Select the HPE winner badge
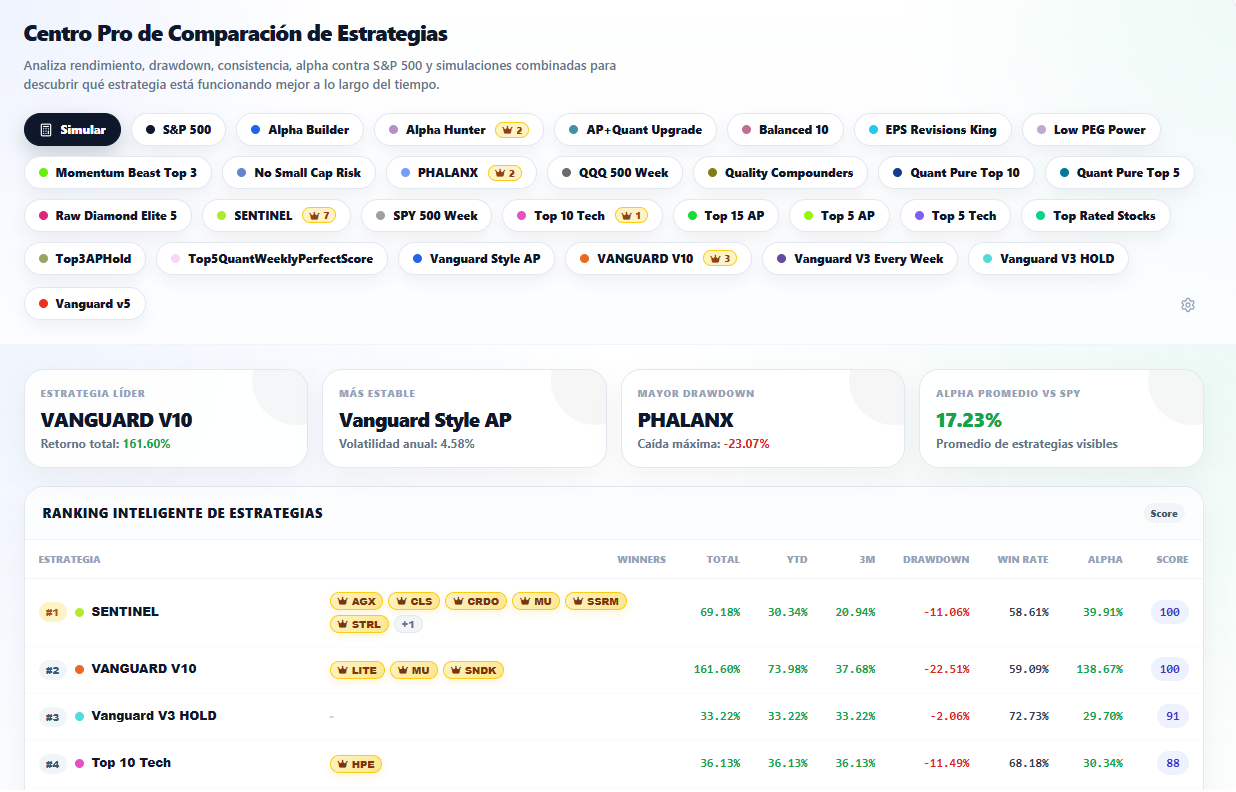 [x=356, y=764]
